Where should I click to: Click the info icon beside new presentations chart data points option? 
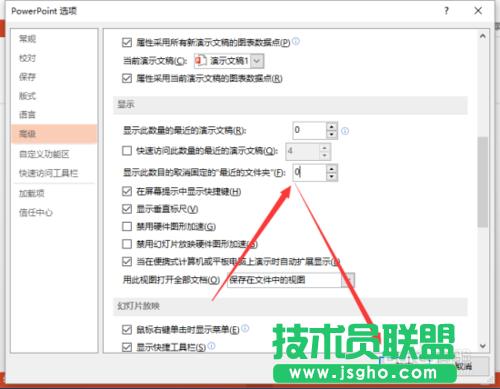pyautogui.click(x=296, y=41)
